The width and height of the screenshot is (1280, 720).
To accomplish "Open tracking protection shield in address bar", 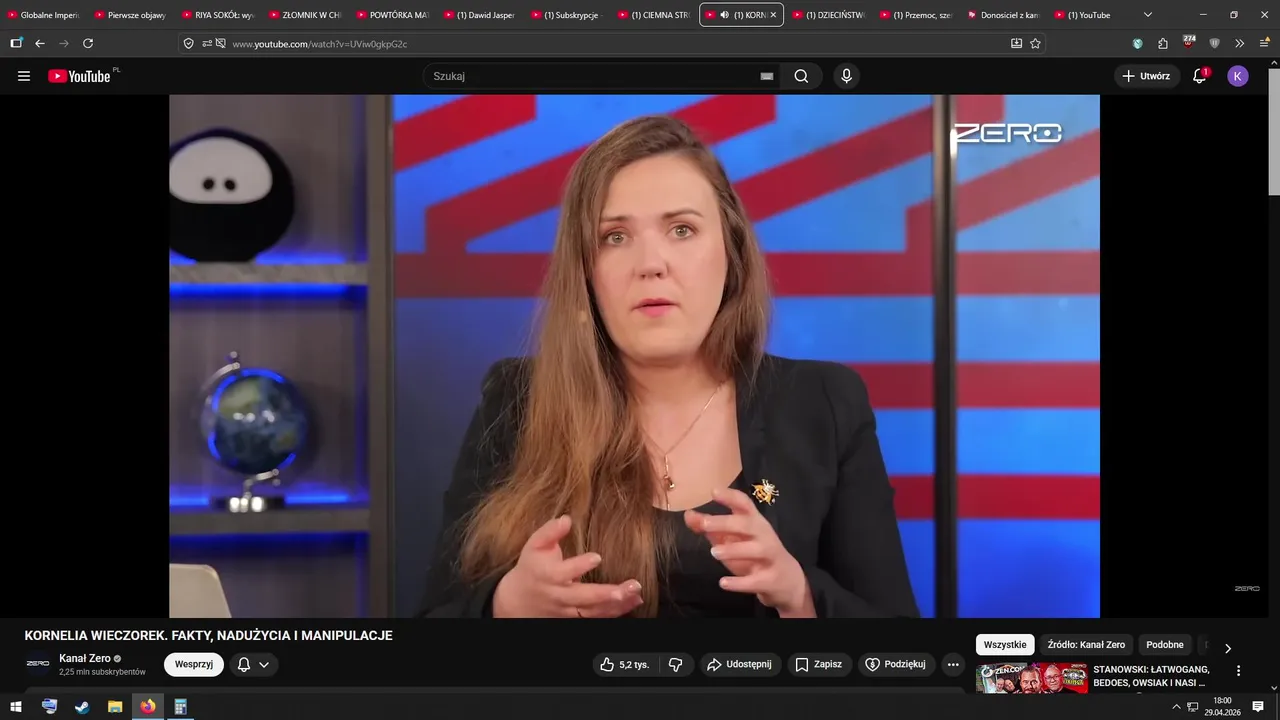I will [189, 43].
